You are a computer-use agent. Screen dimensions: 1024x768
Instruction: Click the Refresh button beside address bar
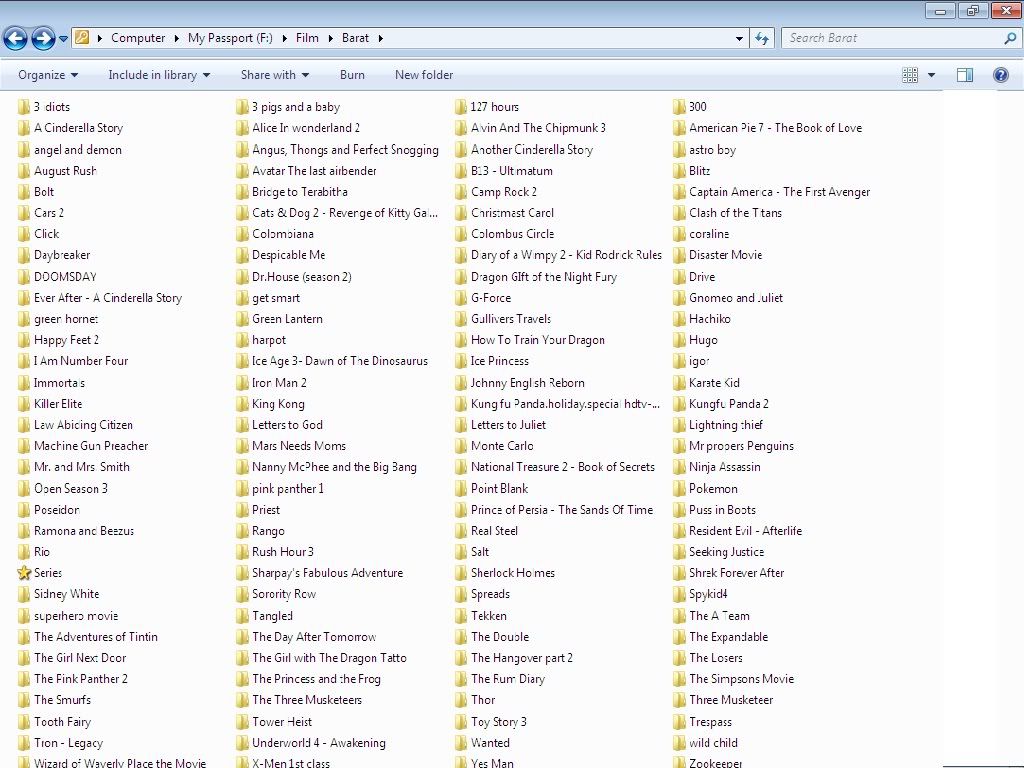click(761, 39)
